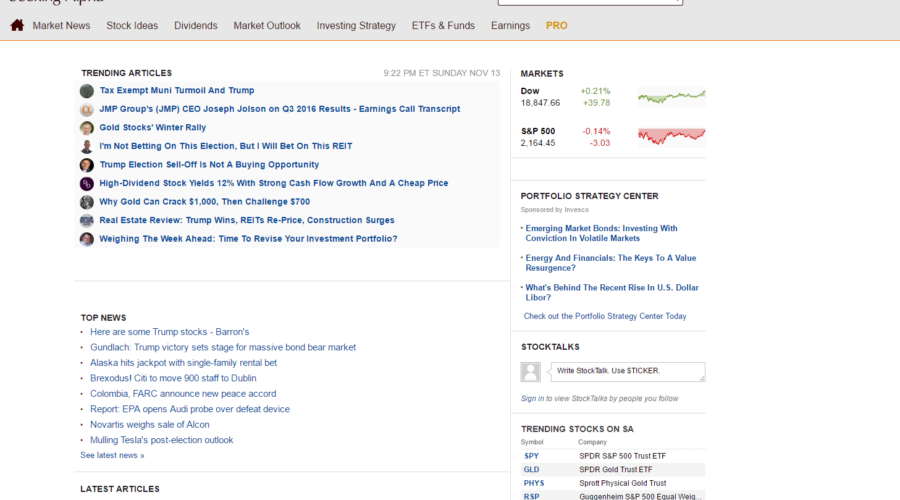Go to the Dividends section
Viewport: 900px width, 500px height.
tap(196, 26)
